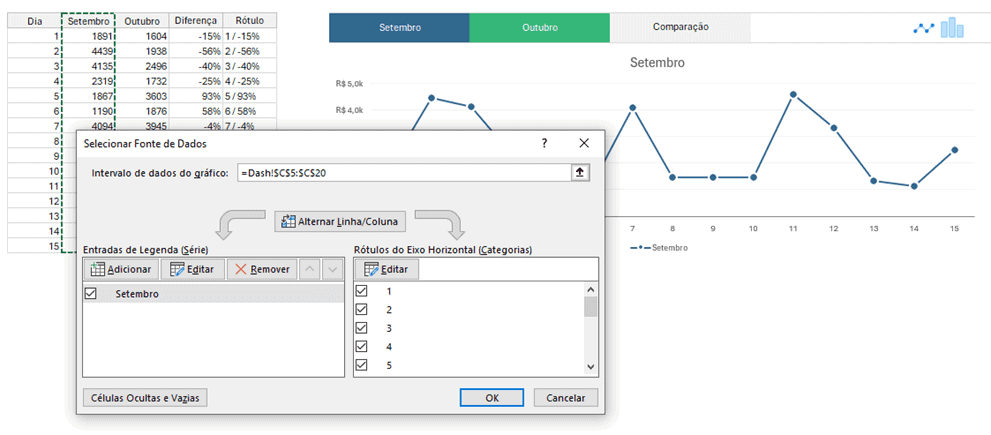Add a new legend series with Adicionar
This screenshot has width=991, height=435.
[121, 269]
